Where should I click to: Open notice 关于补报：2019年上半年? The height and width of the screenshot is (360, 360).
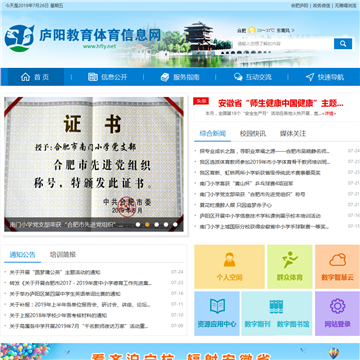[x=80, y=304]
